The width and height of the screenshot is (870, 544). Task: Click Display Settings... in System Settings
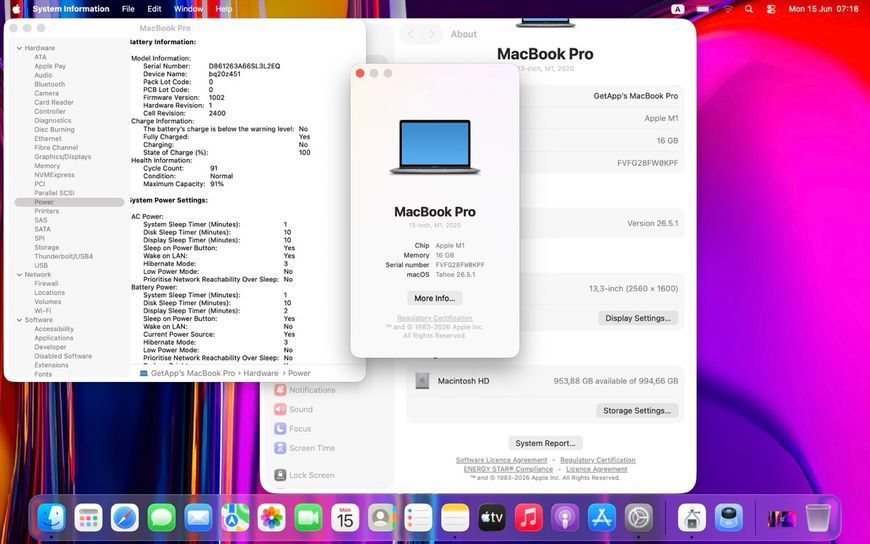click(638, 318)
